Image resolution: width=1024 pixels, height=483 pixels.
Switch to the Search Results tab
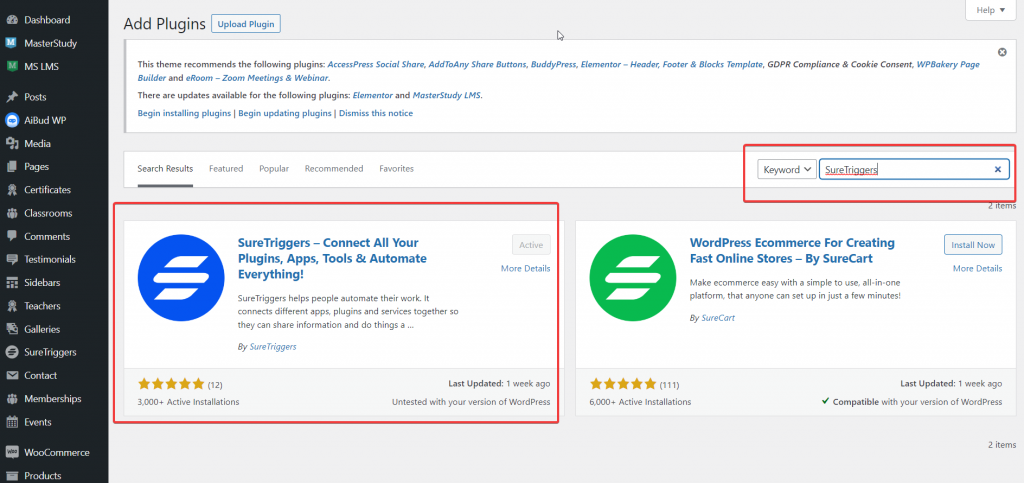tap(165, 168)
